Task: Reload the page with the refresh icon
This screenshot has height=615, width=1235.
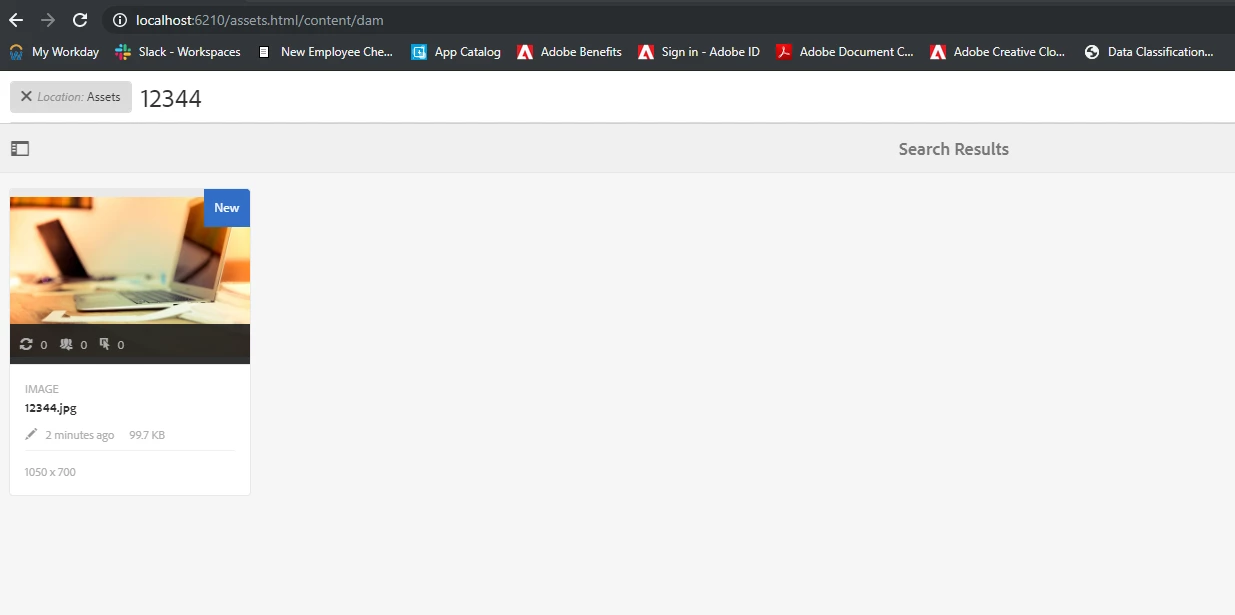Action: [x=80, y=20]
